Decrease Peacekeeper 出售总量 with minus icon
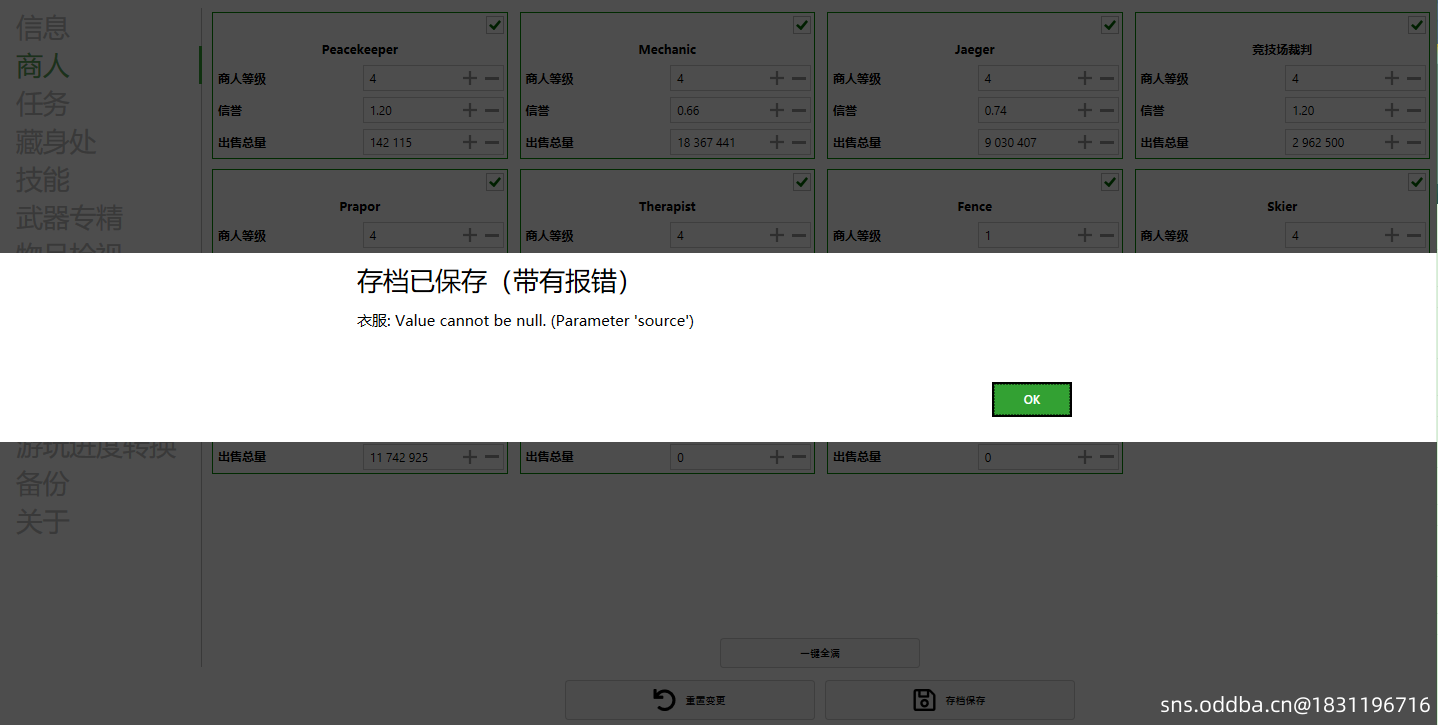Image resolution: width=1438 pixels, height=725 pixels. (x=492, y=142)
